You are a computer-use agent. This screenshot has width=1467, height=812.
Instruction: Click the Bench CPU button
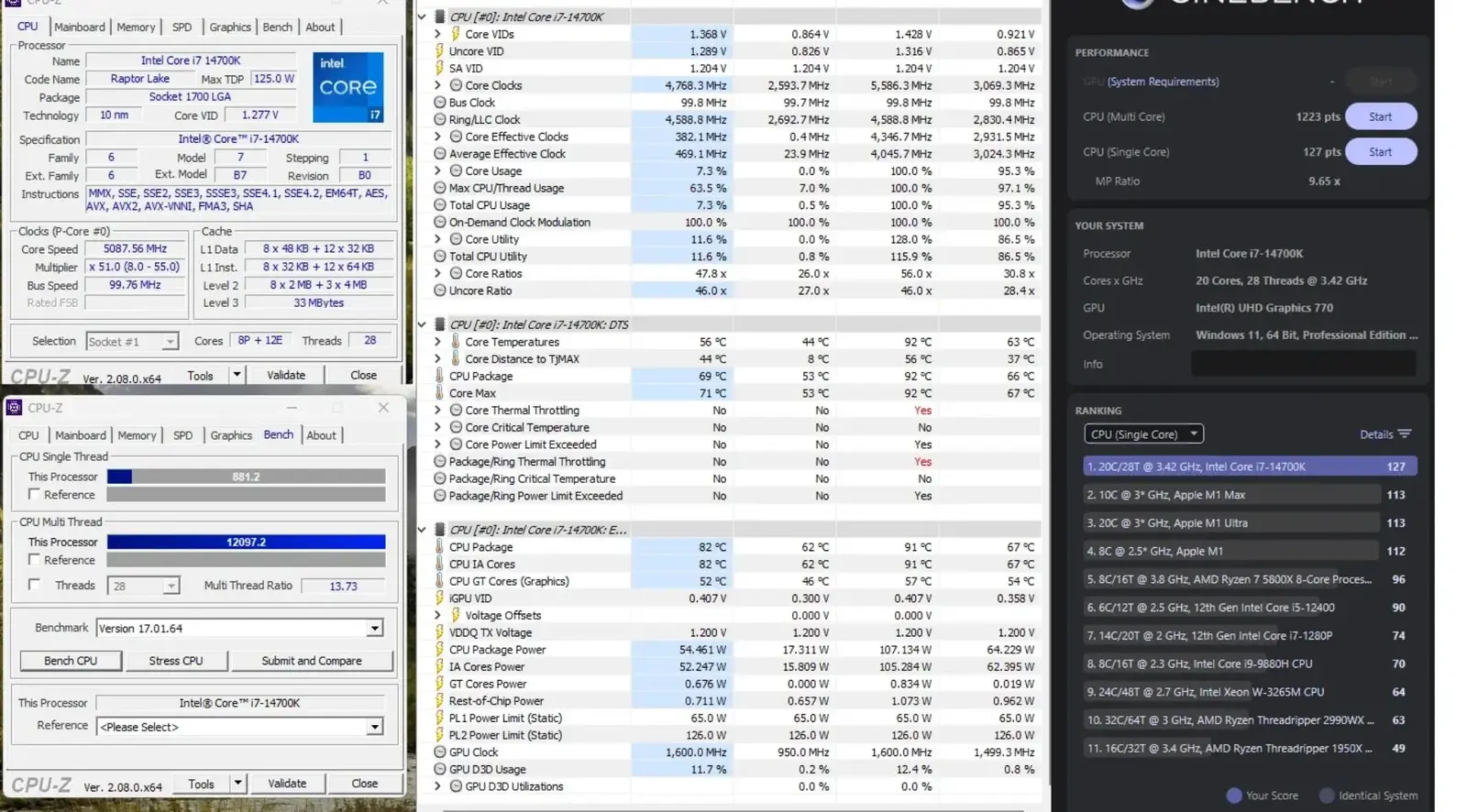71,661
